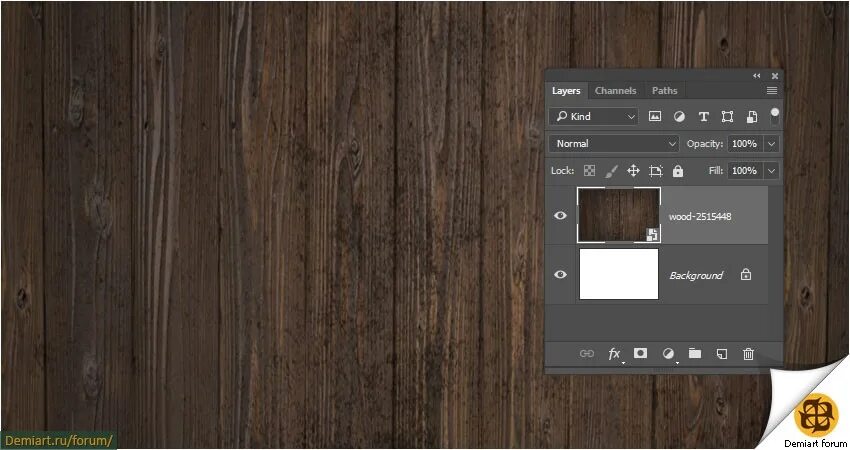This screenshot has height=450, width=850.
Task: Click the link layers icon
Action: pos(587,353)
